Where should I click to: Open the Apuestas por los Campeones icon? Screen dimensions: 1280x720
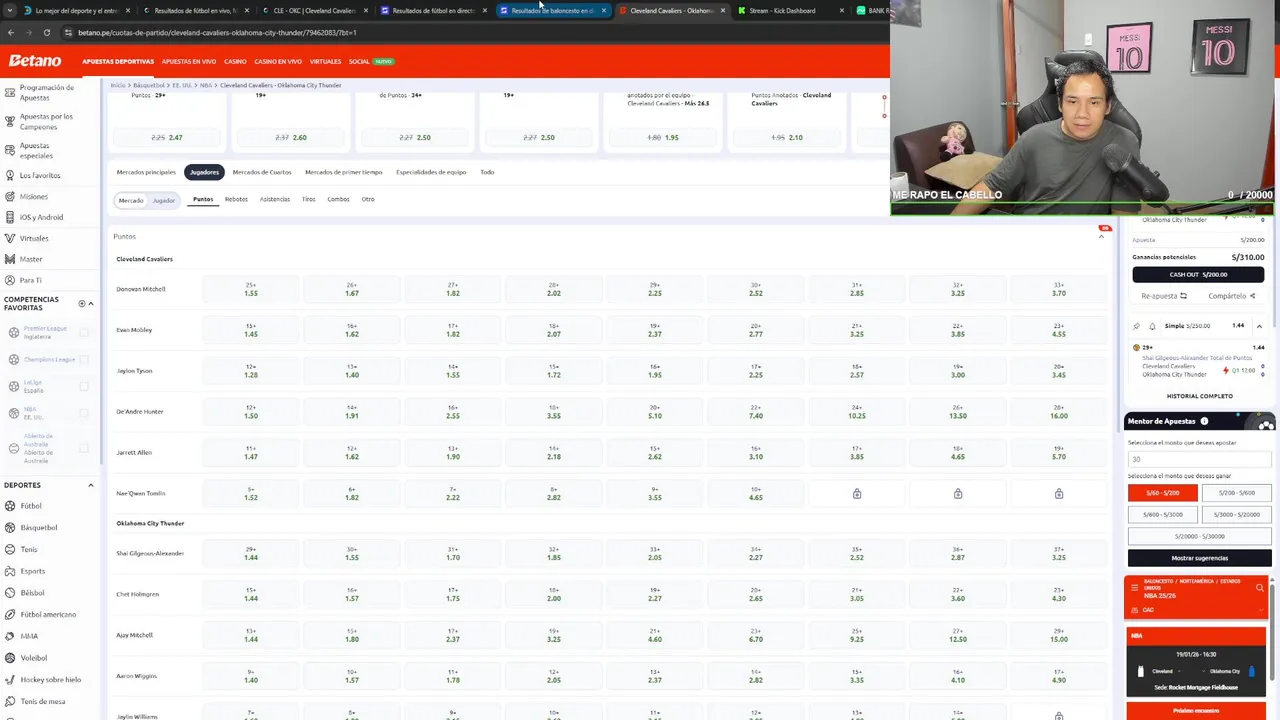[x=9, y=122]
